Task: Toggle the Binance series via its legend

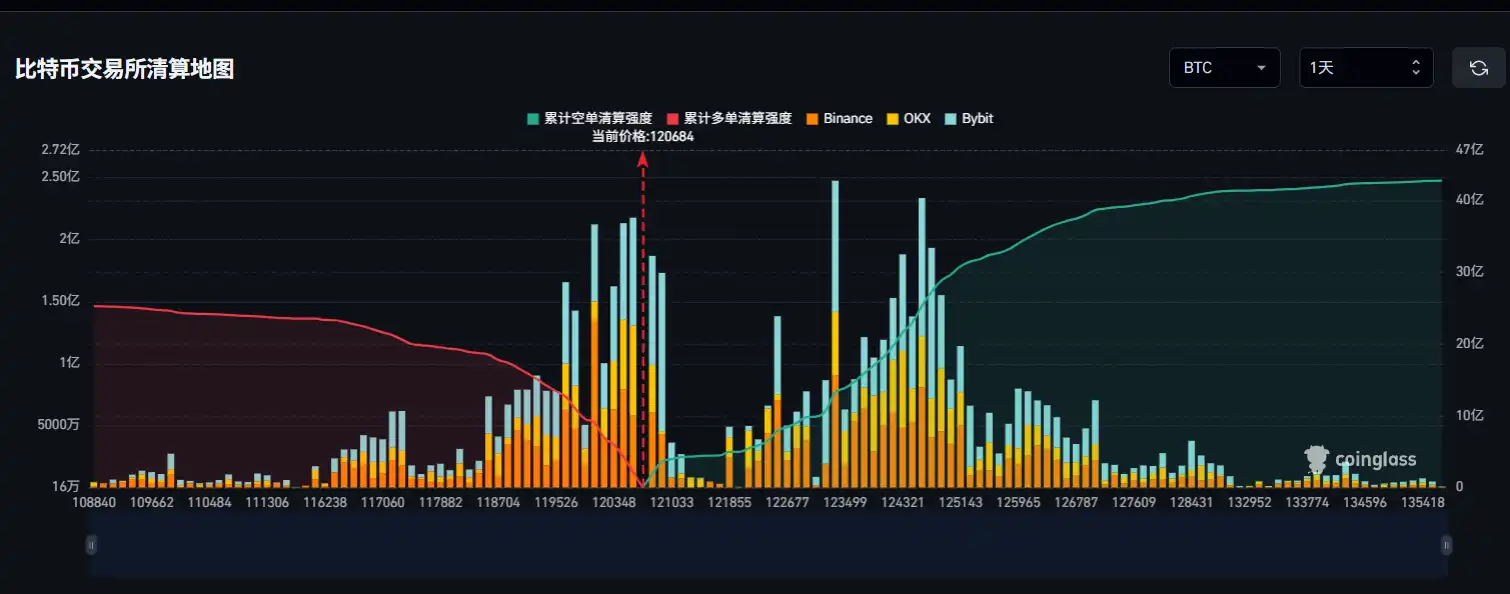Action: (840, 118)
